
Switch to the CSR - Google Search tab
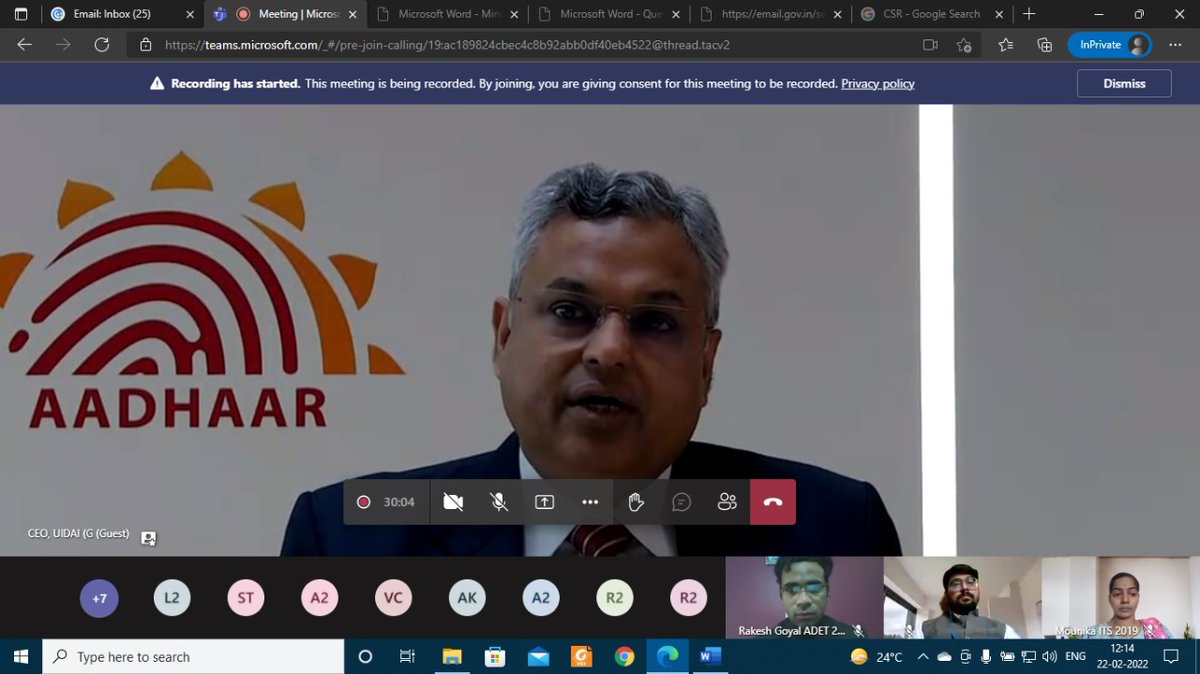tap(934, 14)
